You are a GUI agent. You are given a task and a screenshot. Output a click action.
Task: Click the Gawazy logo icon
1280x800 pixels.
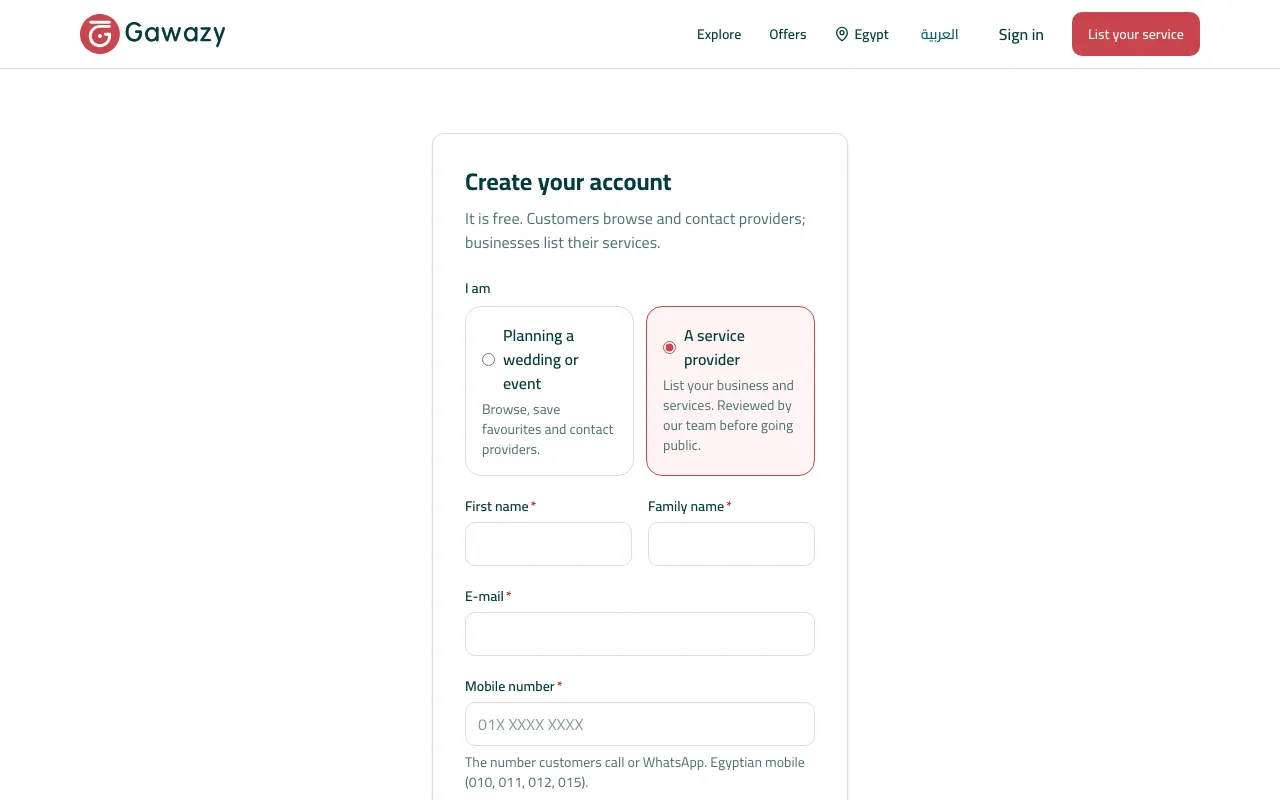coord(100,34)
